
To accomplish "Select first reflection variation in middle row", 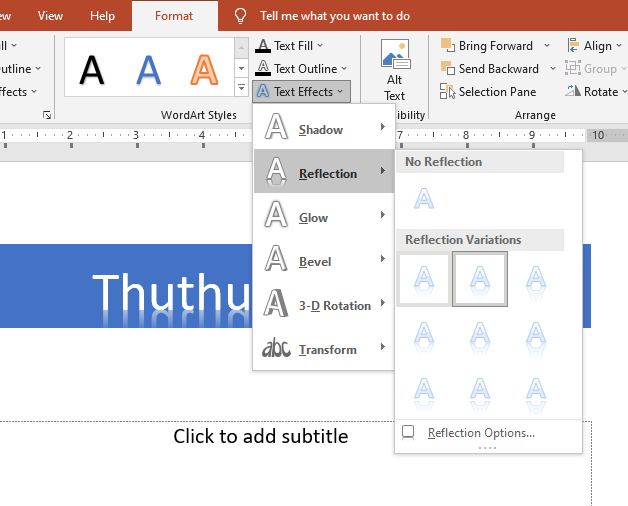I will 424,335.
